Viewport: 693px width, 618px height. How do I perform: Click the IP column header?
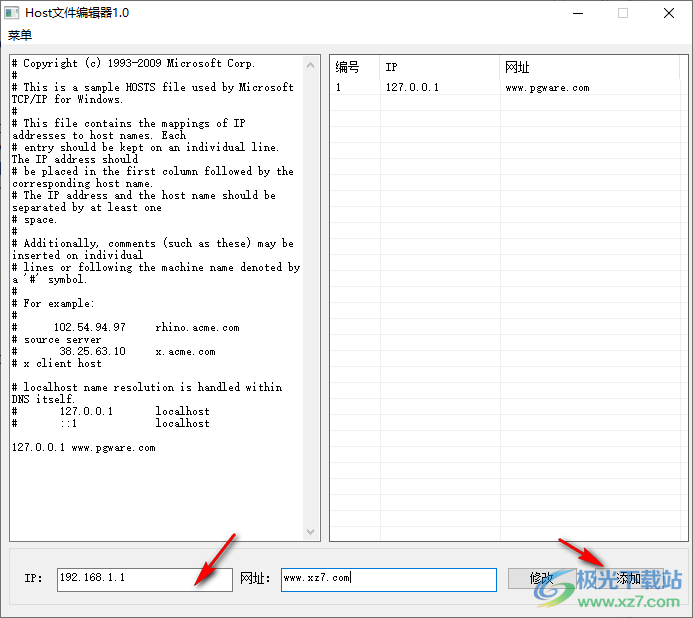coord(439,67)
